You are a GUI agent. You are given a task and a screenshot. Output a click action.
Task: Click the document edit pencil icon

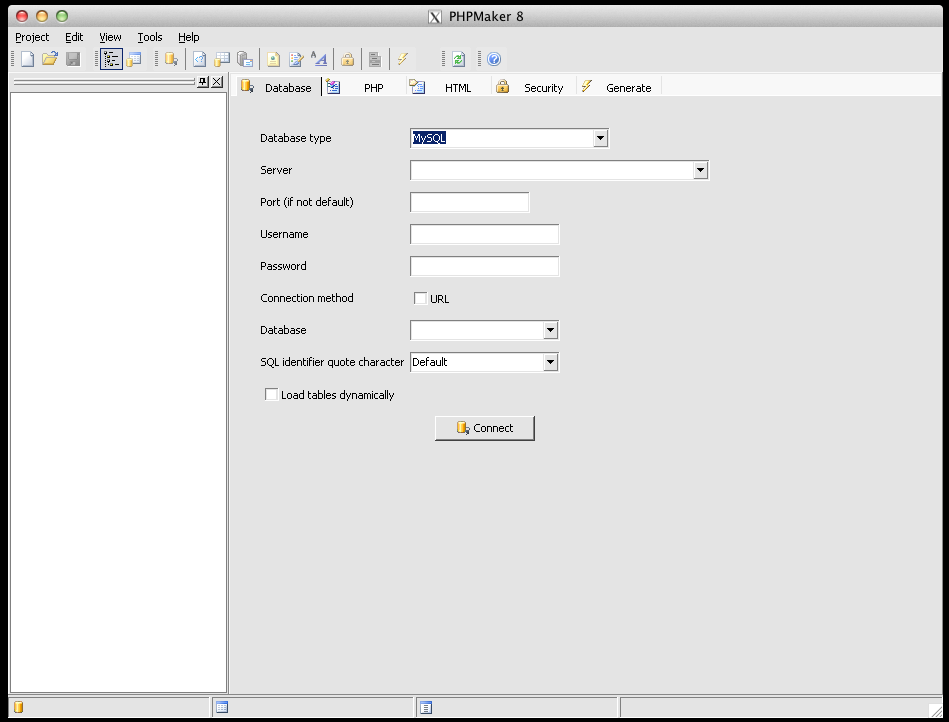pyautogui.click(x=296, y=59)
